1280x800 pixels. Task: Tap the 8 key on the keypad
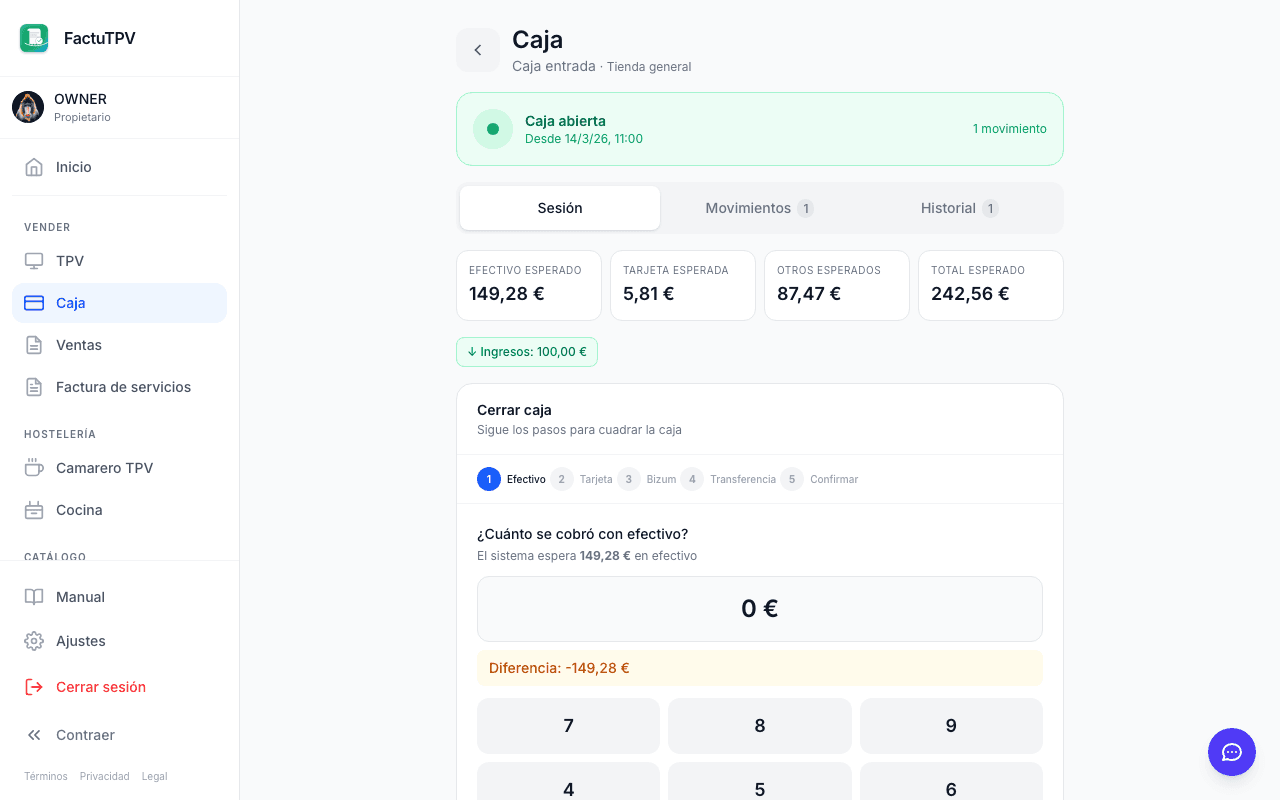(760, 726)
